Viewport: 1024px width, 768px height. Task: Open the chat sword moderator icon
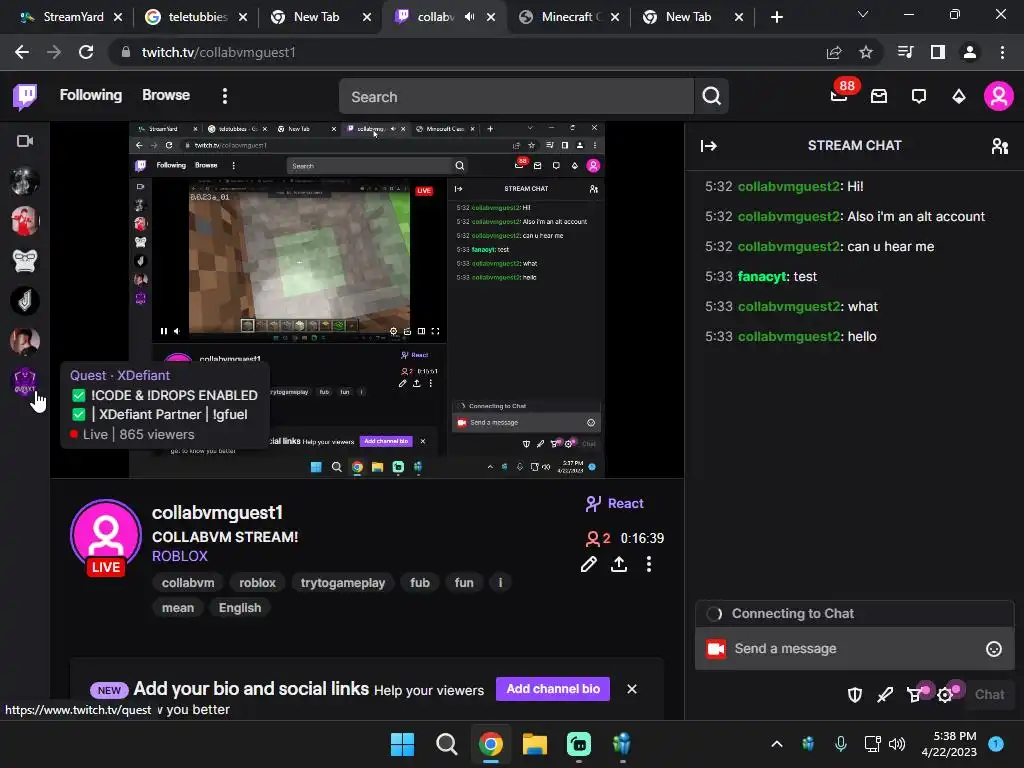(885, 695)
